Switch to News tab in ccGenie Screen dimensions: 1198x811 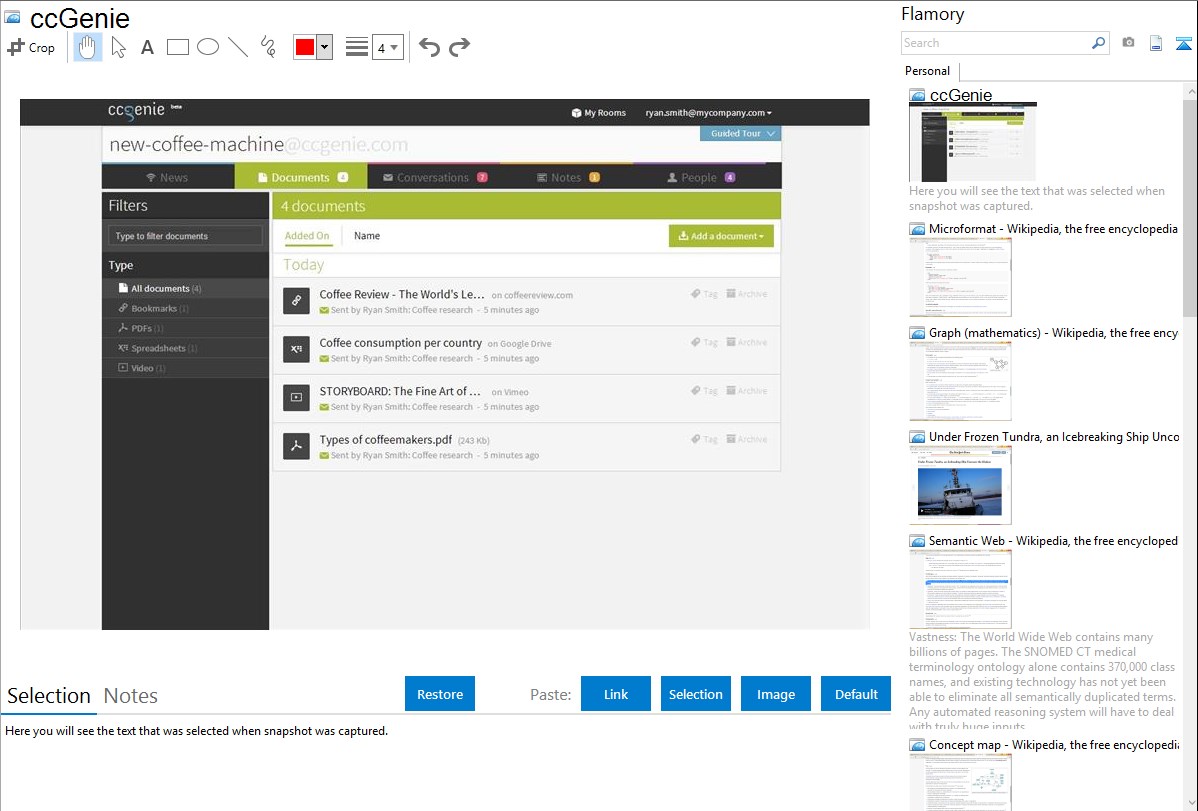coord(167,177)
